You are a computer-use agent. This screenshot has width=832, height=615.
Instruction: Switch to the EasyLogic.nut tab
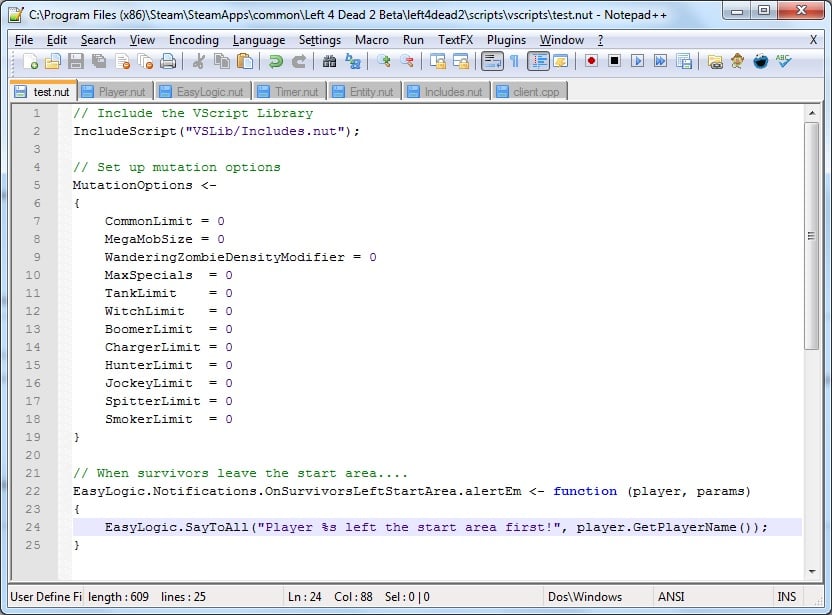pyautogui.click(x=203, y=92)
